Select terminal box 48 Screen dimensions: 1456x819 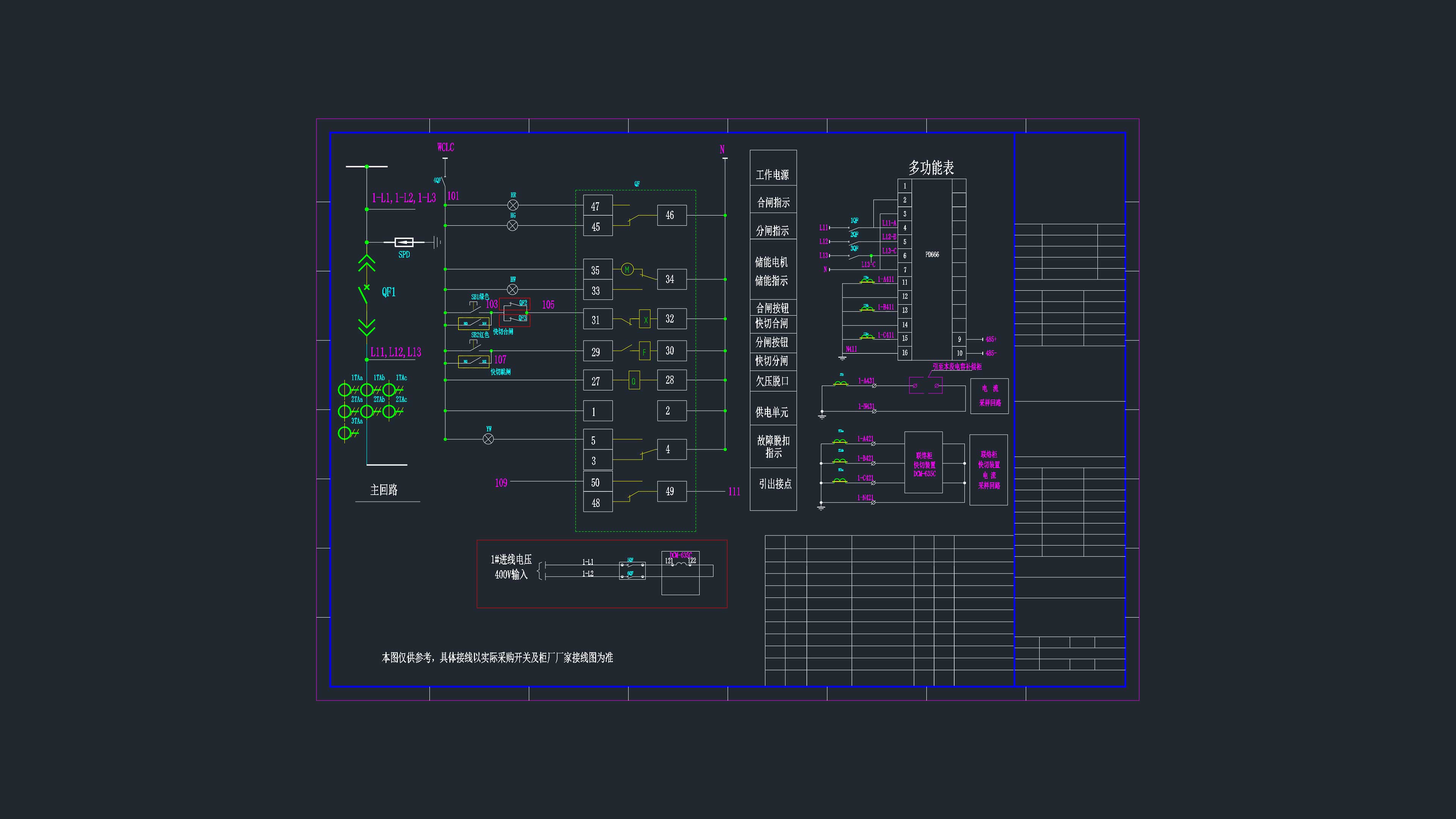pos(598,502)
